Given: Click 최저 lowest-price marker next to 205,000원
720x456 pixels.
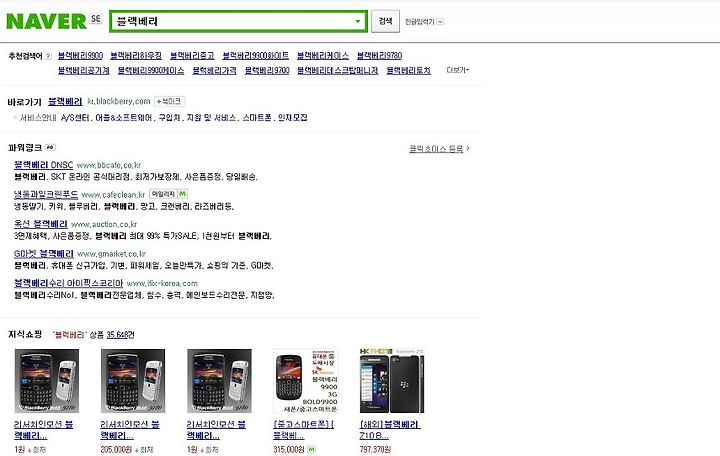Looking at the screenshot, I should [144, 450].
